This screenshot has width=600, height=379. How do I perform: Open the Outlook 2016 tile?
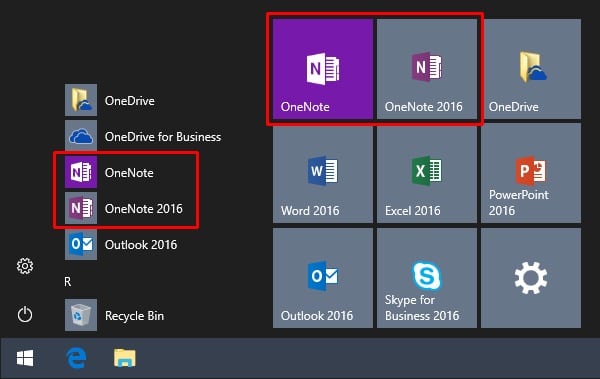(323, 278)
